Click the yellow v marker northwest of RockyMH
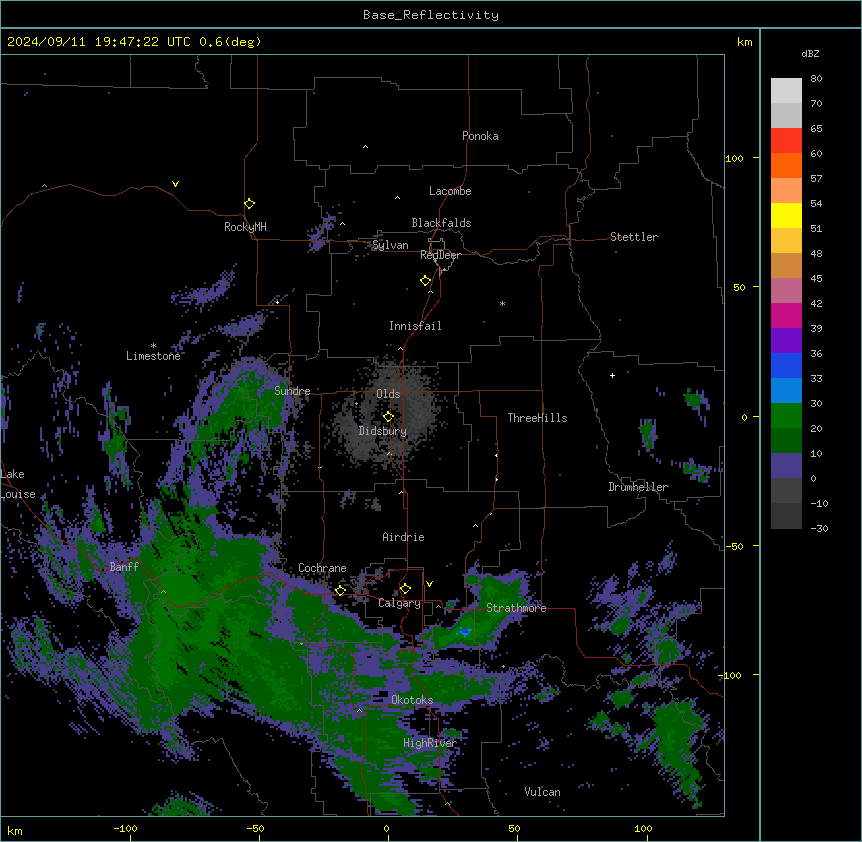Screen dimensions: 862x842 click(175, 184)
